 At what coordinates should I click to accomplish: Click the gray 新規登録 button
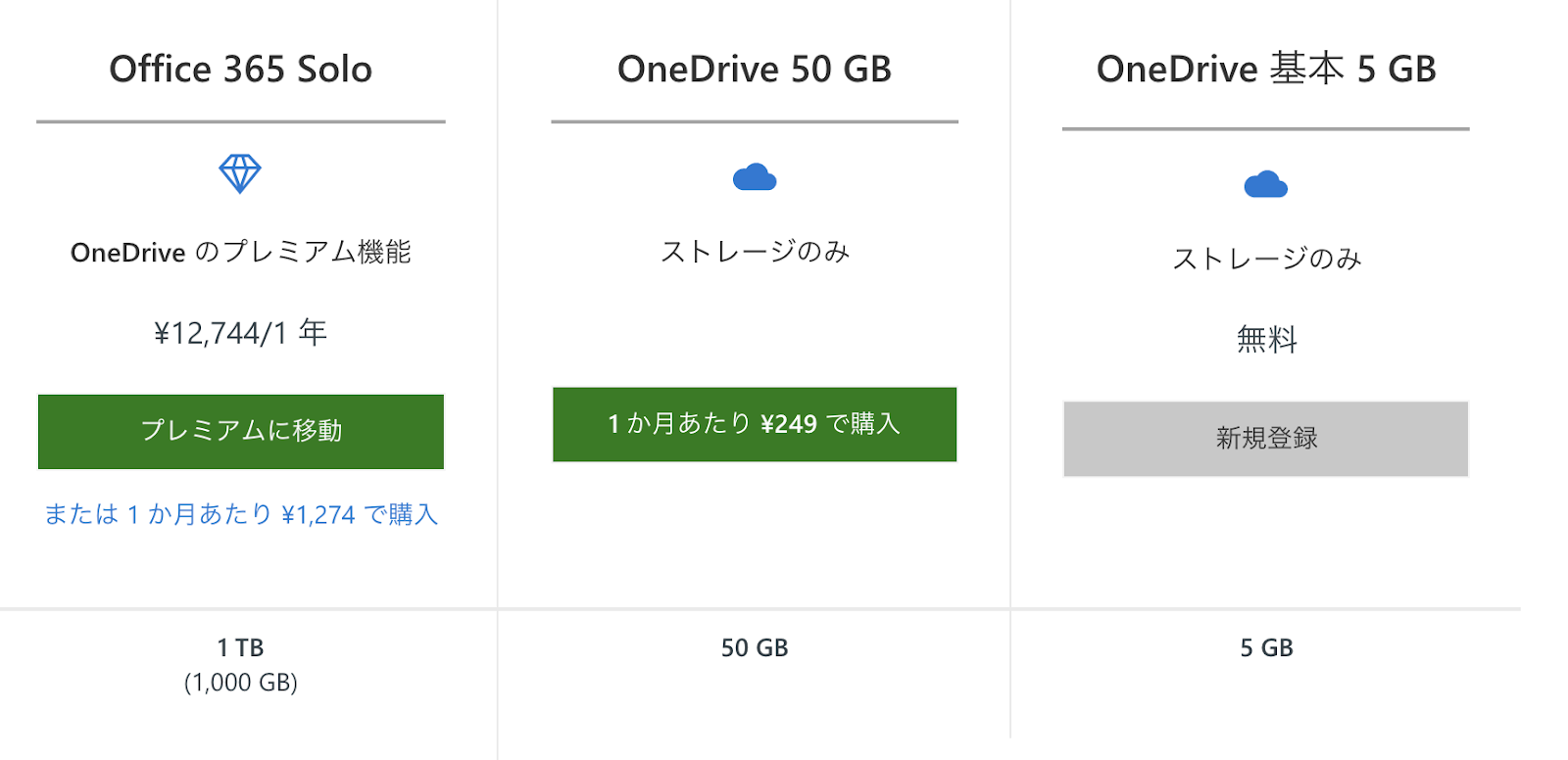pyautogui.click(x=1266, y=439)
